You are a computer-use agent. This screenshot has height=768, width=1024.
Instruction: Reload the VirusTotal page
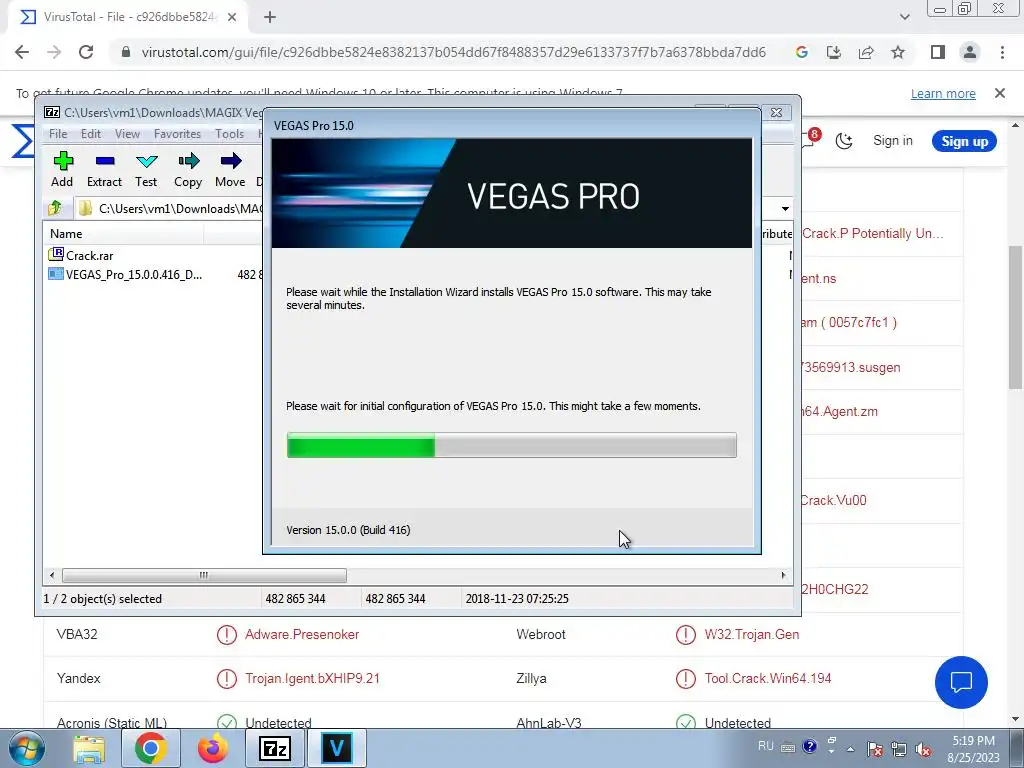(x=86, y=52)
